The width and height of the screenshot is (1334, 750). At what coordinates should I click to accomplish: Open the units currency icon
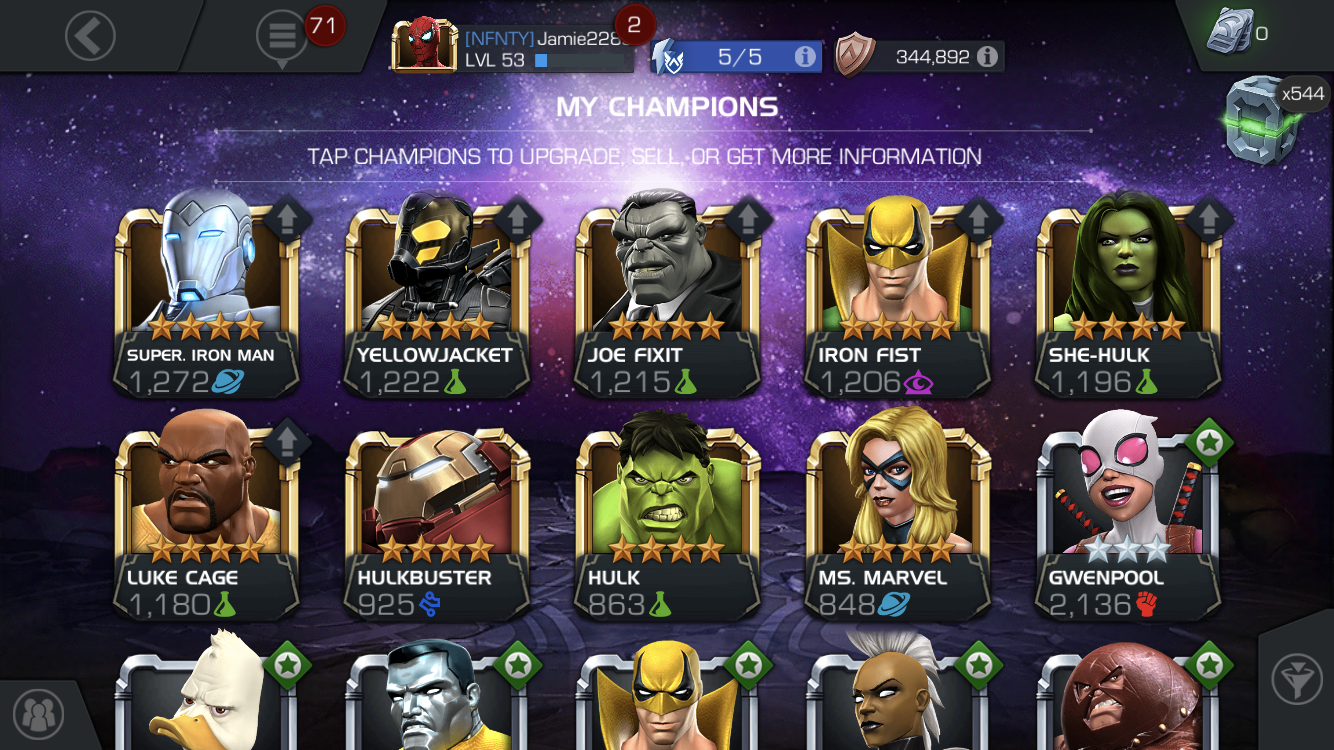[1230, 32]
